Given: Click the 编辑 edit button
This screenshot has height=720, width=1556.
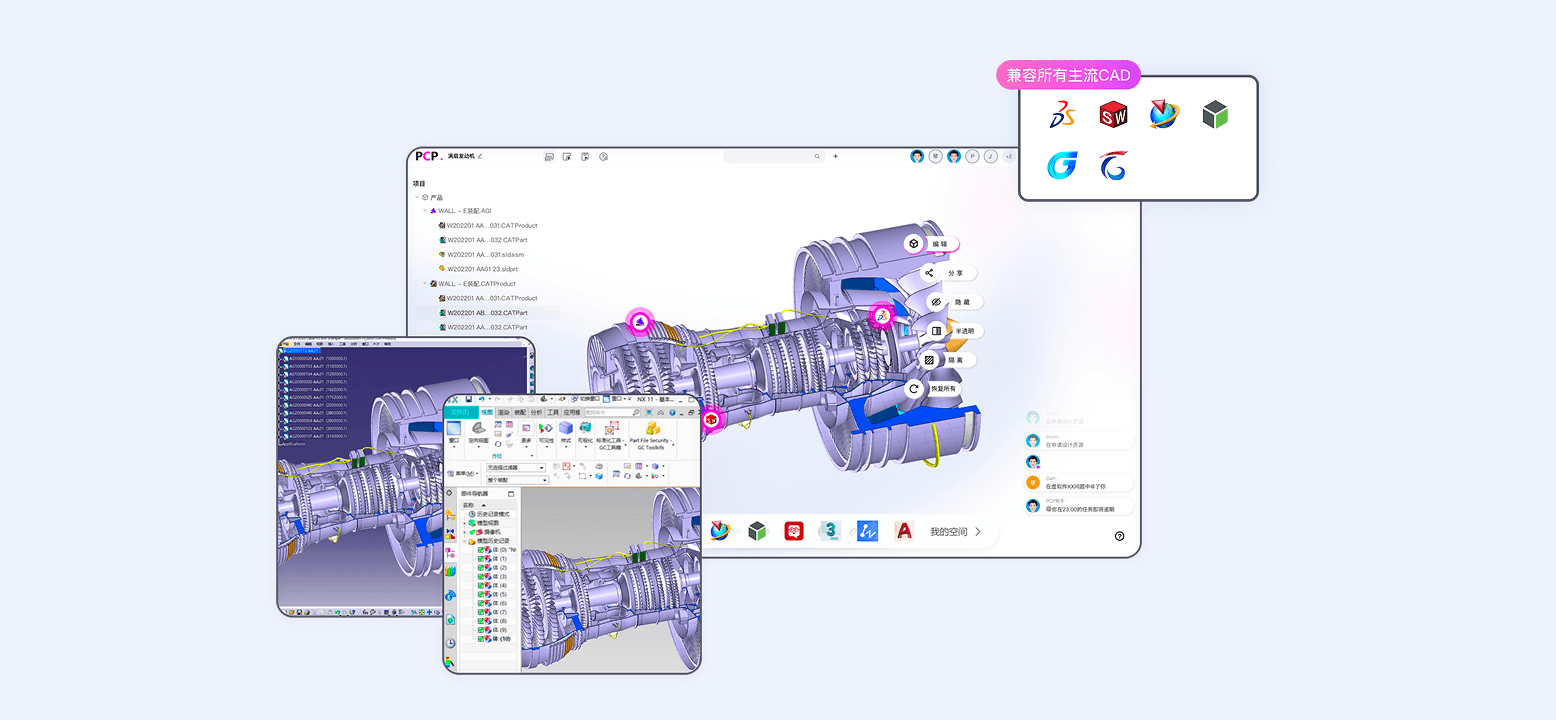Looking at the screenshot, I should coord(938,244).
